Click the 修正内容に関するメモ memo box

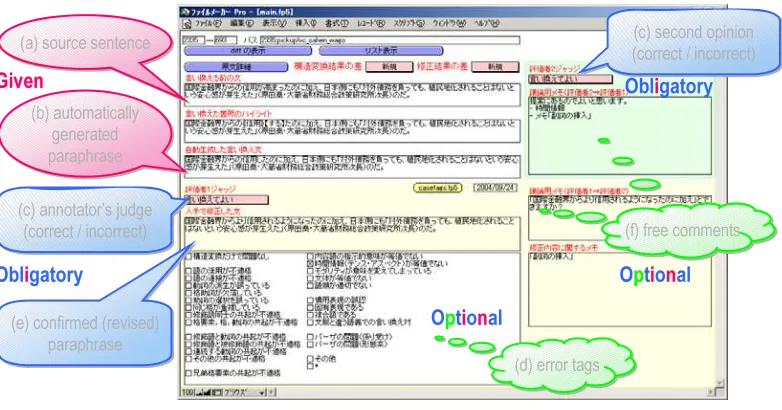pyautogui.click(x=620, y=289)
